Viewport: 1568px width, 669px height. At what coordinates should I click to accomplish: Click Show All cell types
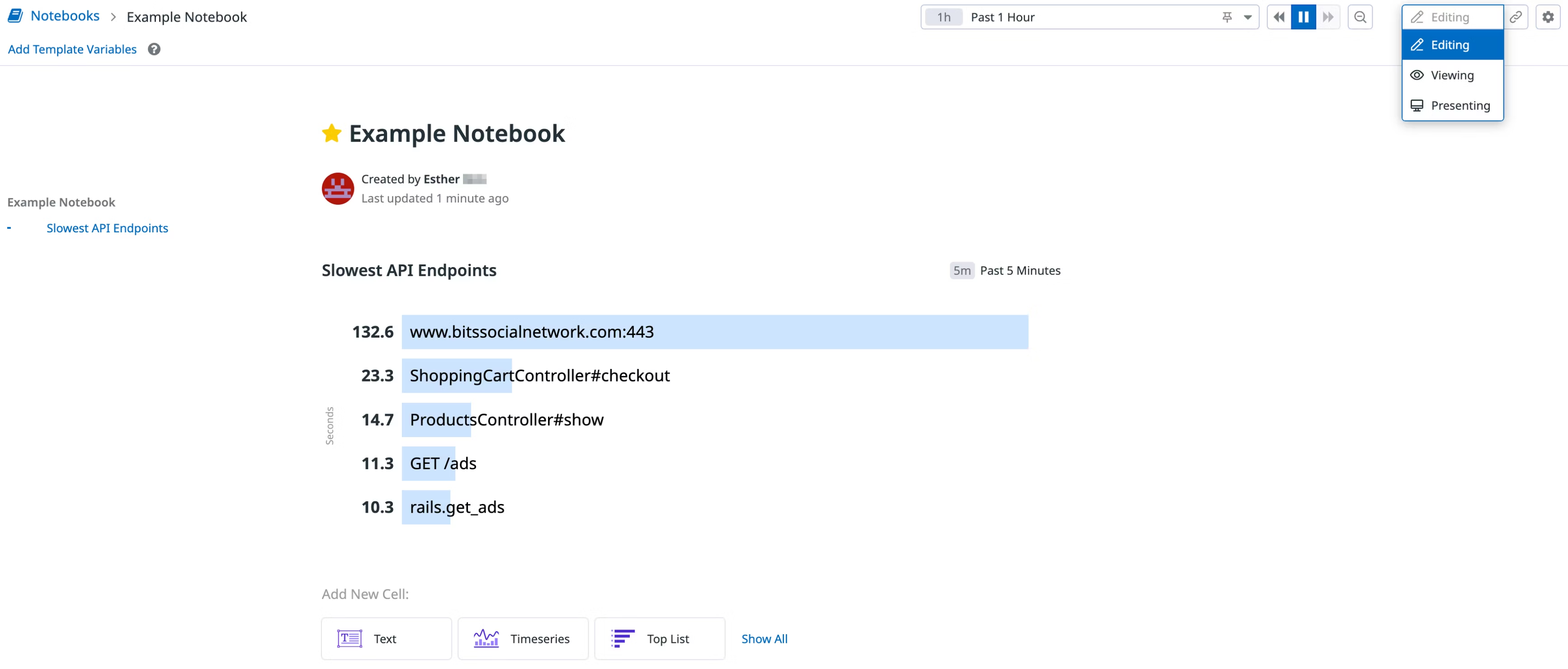pyautogui.click(x=764, y=639)
